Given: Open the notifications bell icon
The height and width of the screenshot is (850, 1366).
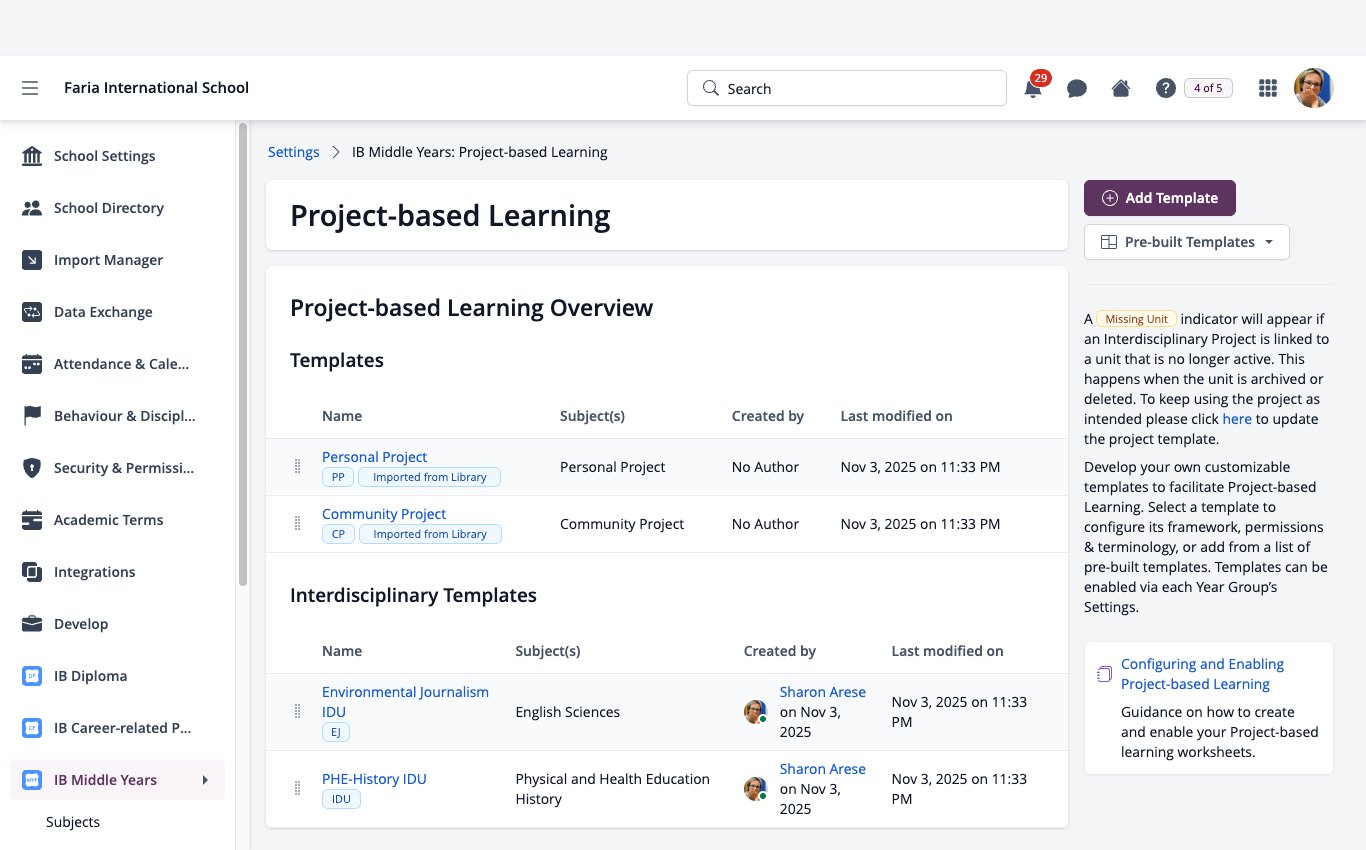Looking at the screenshot, I should coord(1033,88).
